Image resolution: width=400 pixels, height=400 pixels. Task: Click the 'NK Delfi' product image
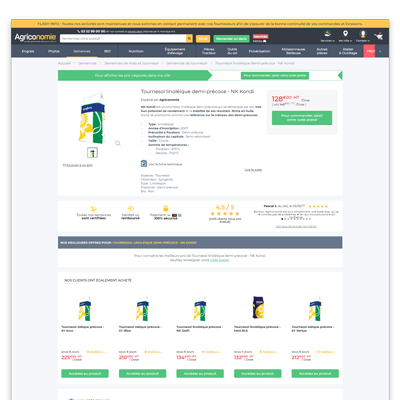[x=200, y=308]
